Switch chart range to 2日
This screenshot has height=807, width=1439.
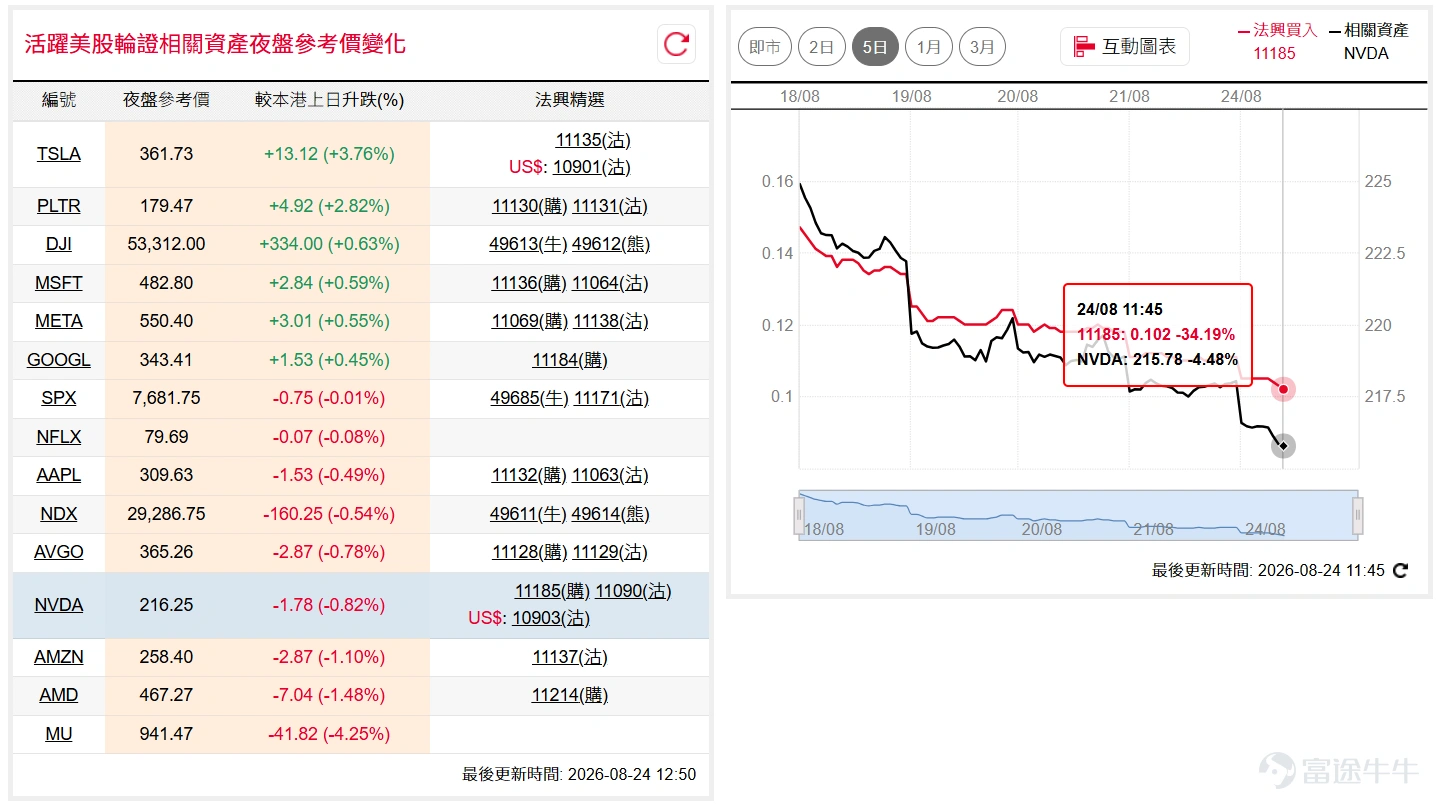pyautogui.click(x=822, y=47)
